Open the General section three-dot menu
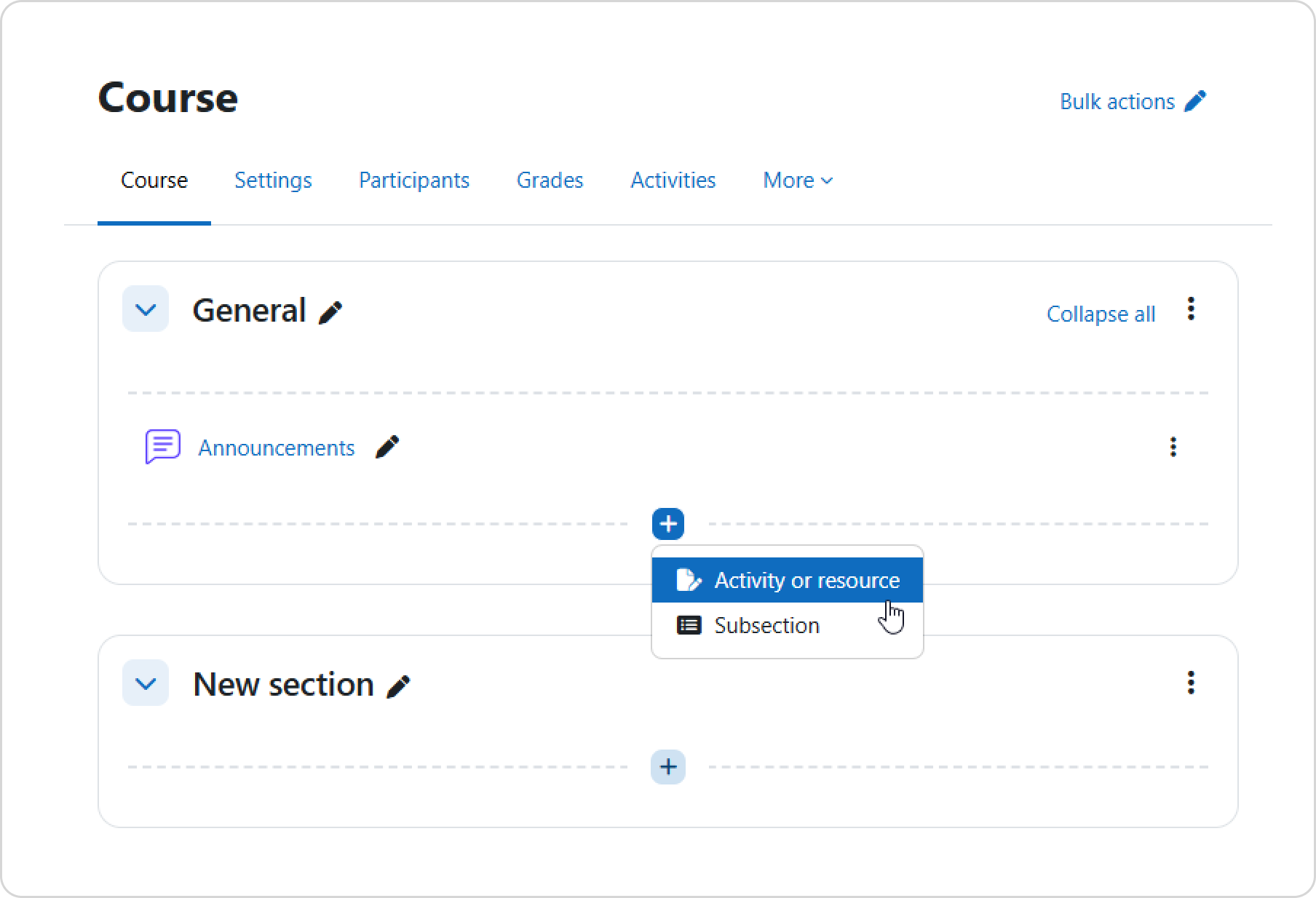The width and height of the screenshot is (1316, 898). click(1191, 309)
